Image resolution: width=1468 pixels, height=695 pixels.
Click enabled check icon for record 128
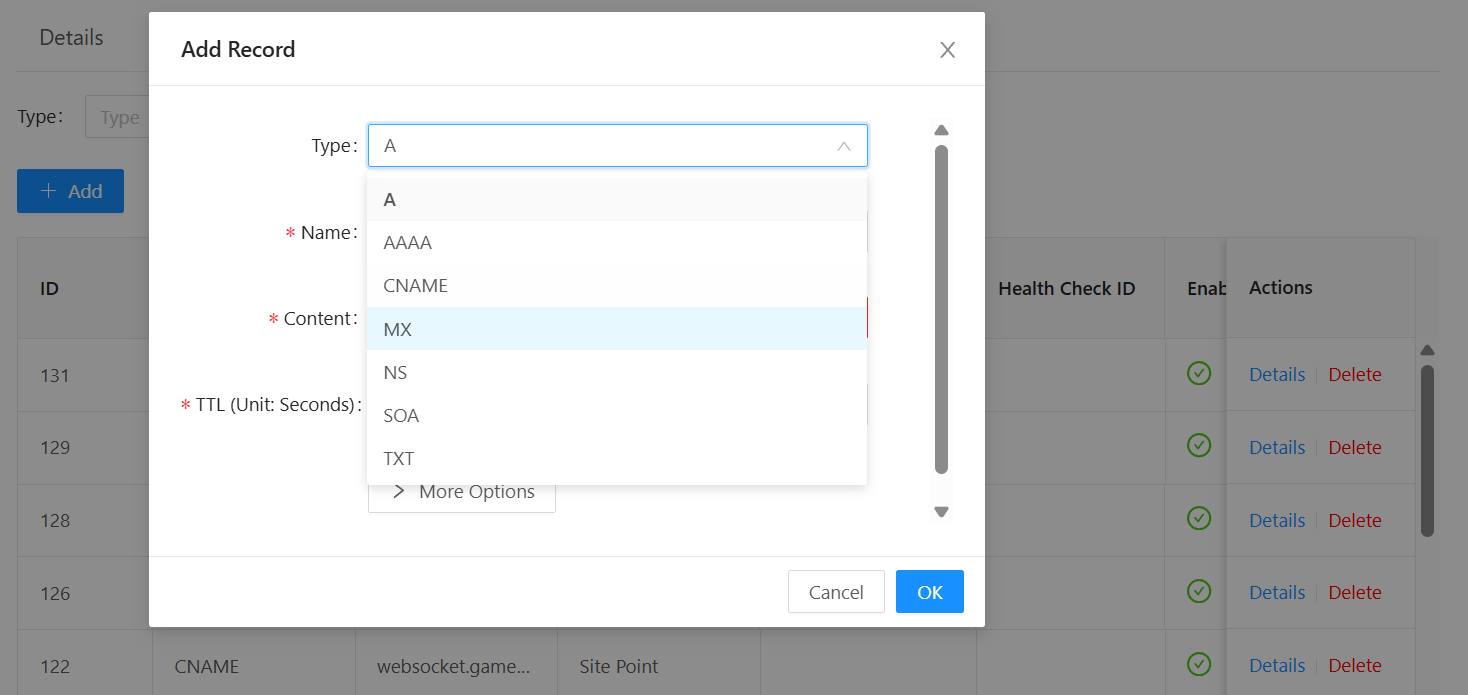[1199, 519]
